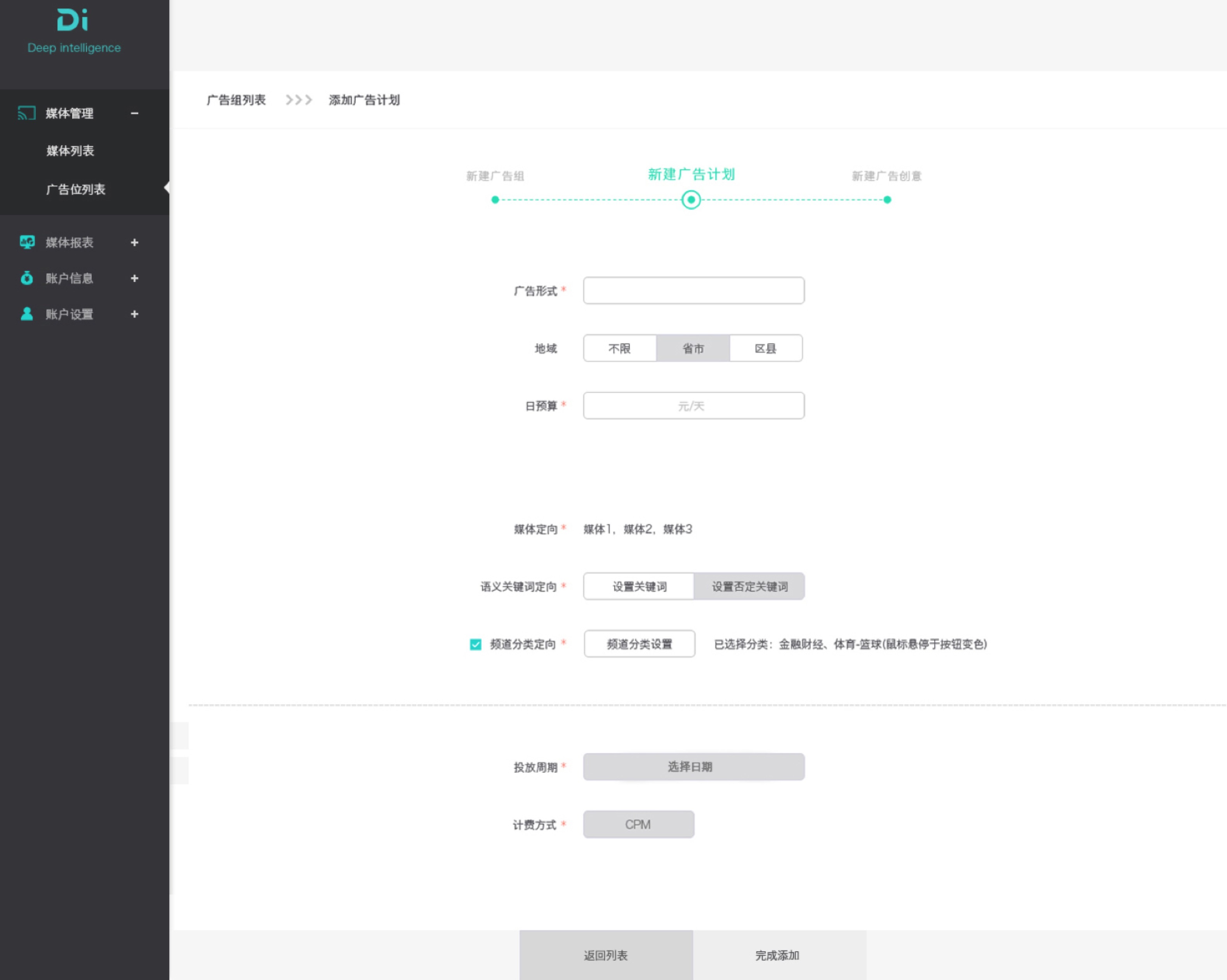Expand the 账户设置 menu with plus
The width and height of the screenshot is (1227, 980).
click(x=134, y=314)
